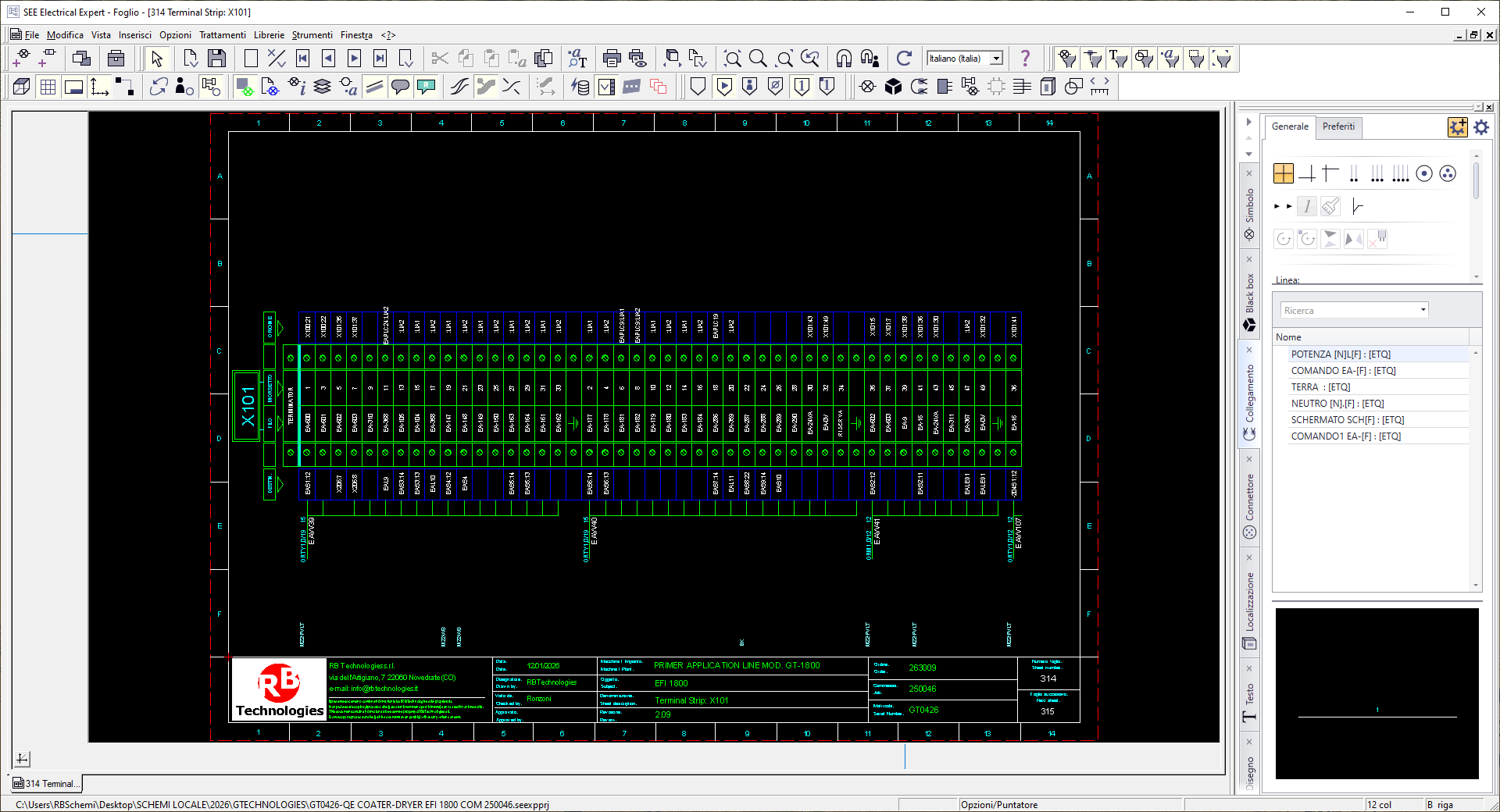Select the single circle cable connection type
Viewport: 1500px width, 812px height.
[x=1424, y=173]
